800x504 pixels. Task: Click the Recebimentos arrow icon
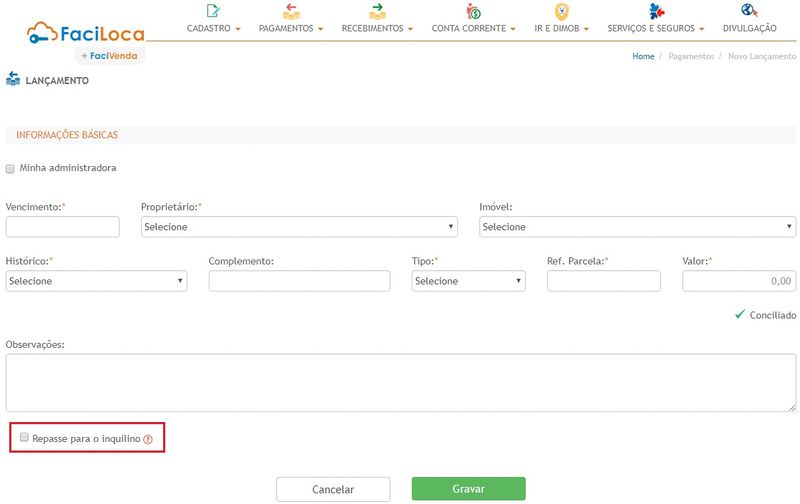tap(376, 11)
